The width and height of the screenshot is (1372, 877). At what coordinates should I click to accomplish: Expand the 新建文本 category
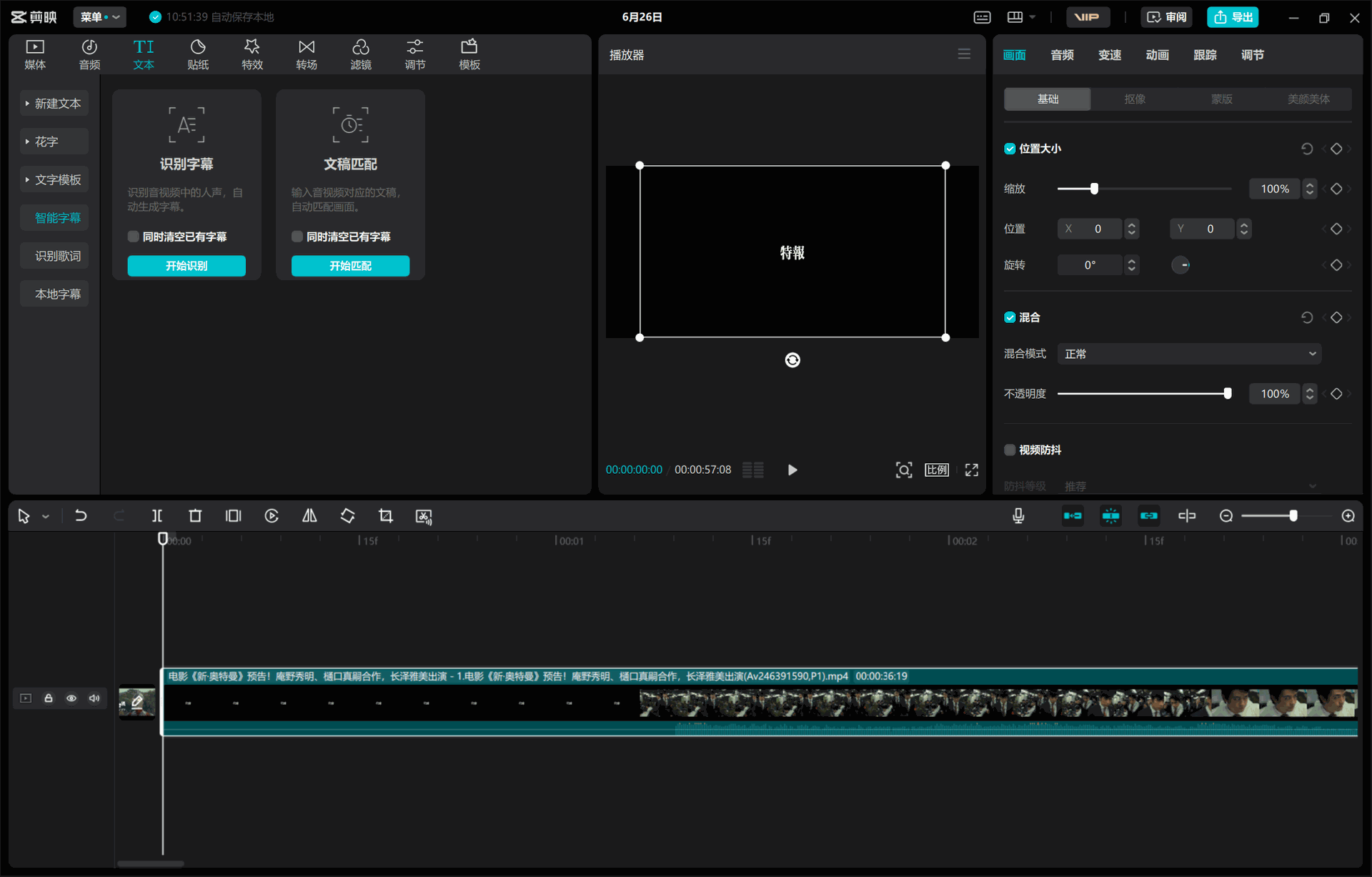click(54, 104)
